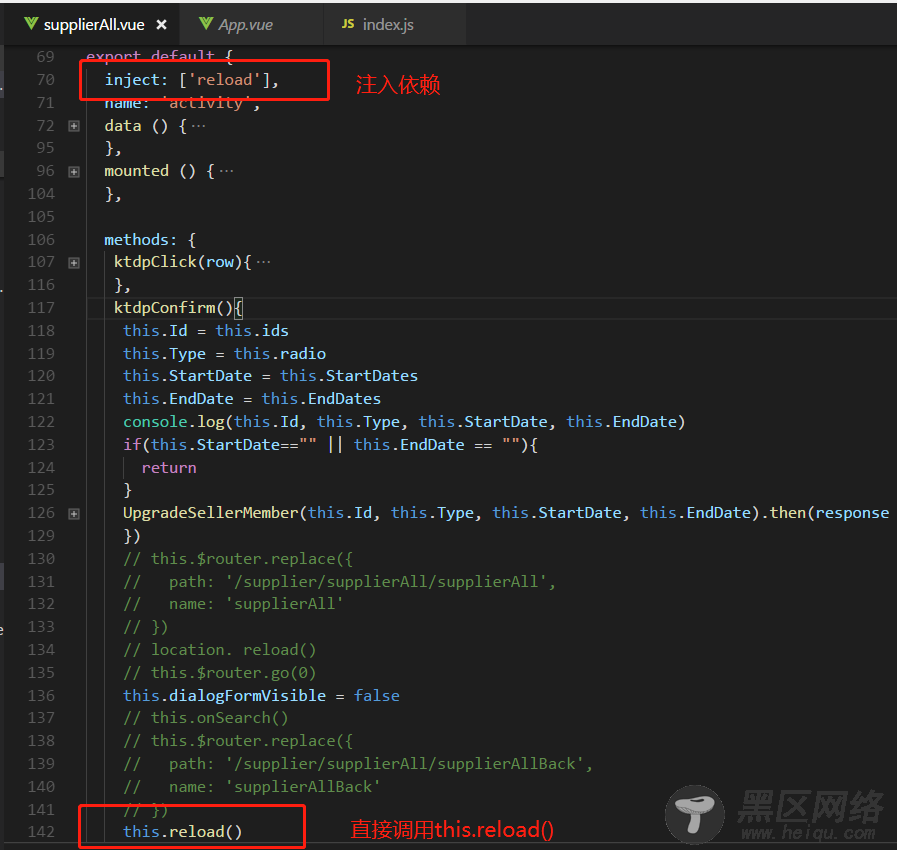
Task: Click line number 142
Action: (41, 832)
